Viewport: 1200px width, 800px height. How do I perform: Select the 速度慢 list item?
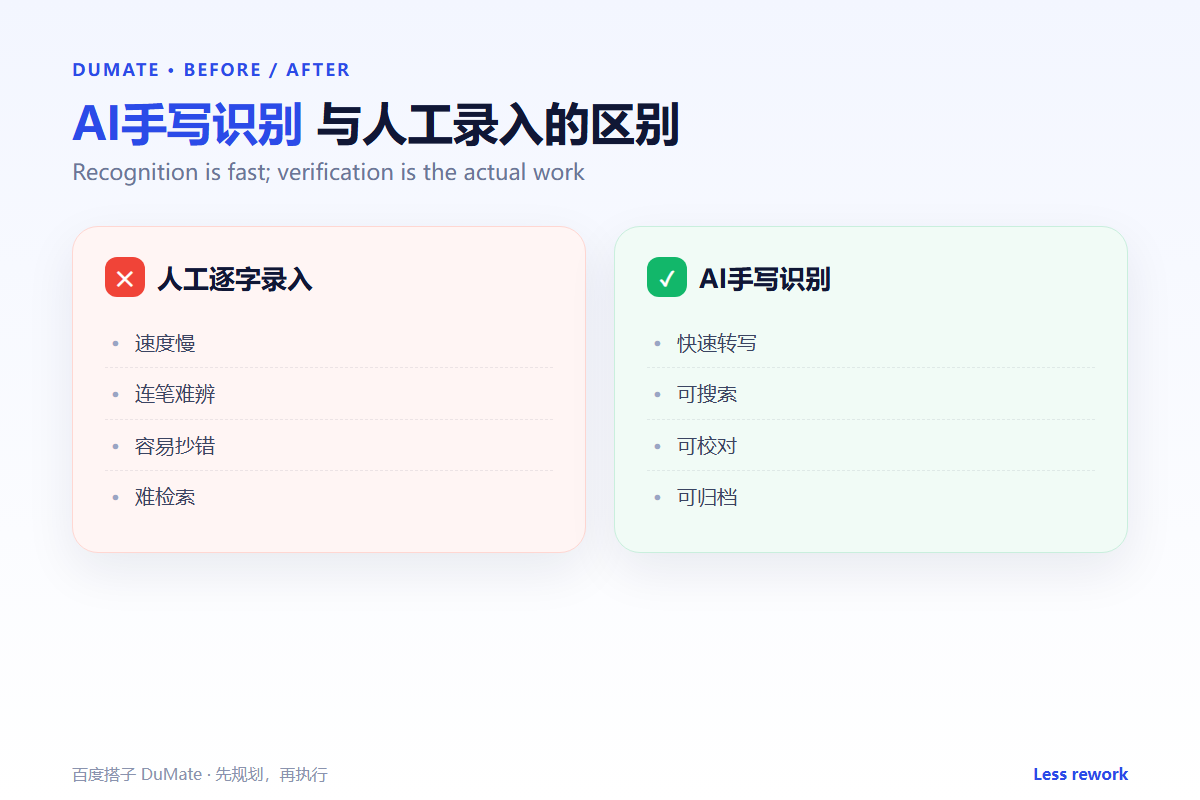(329, 343)
